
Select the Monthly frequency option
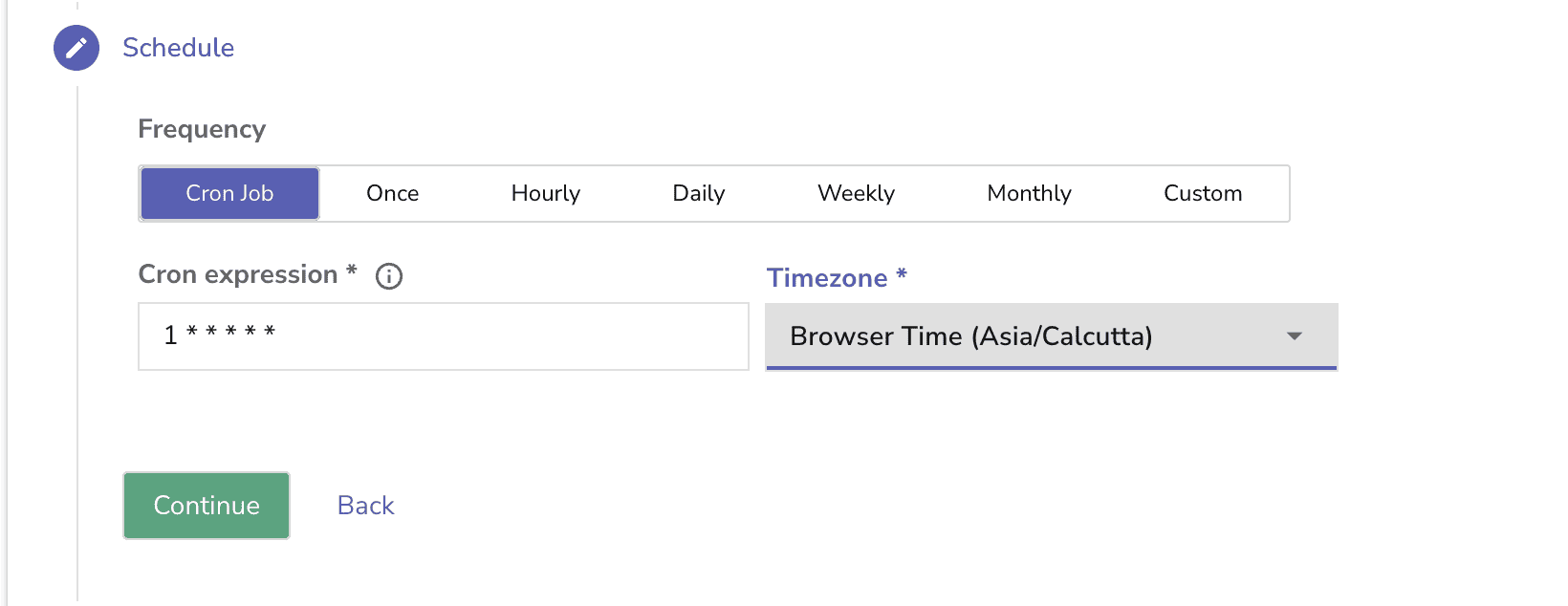pyautogui.click(x=1028, y=193)
